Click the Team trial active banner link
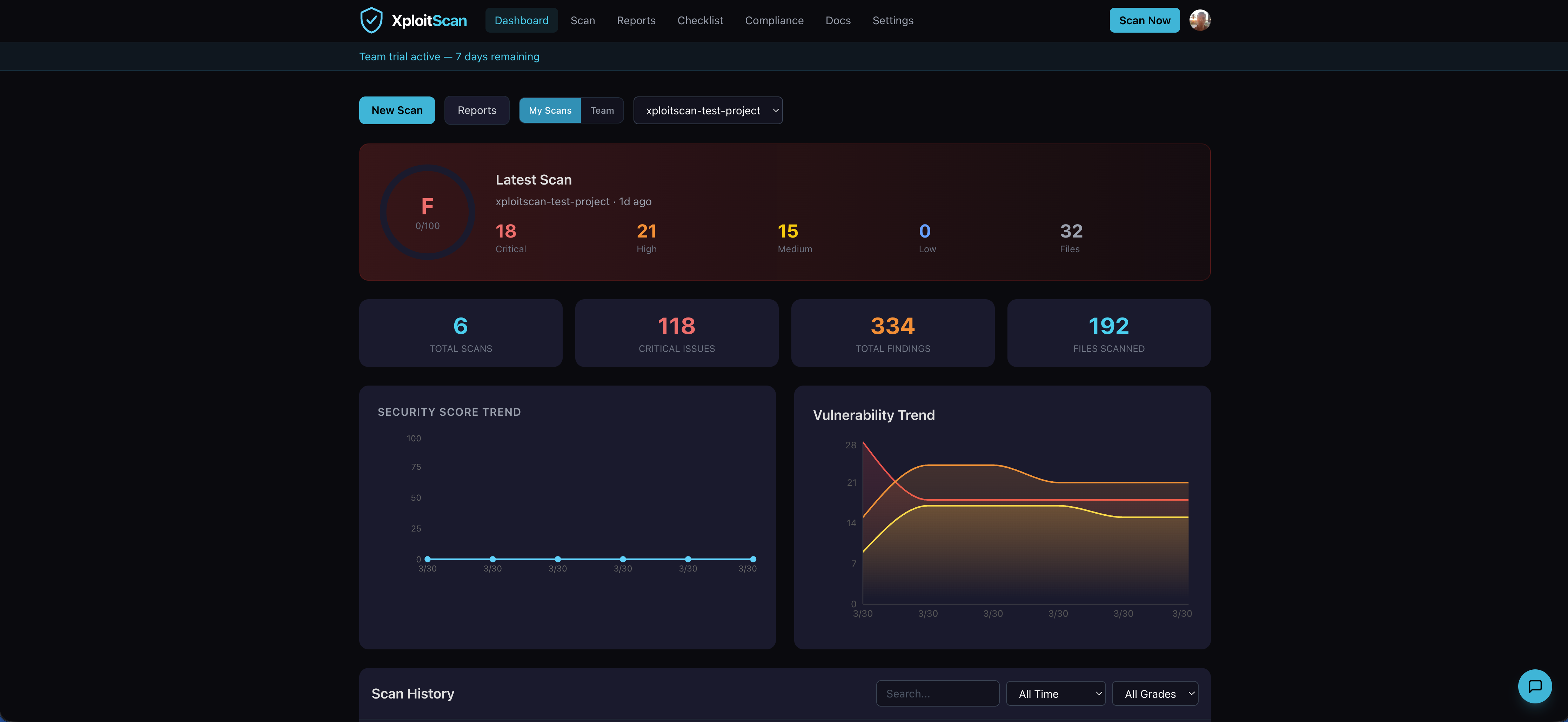This screenshot has height=722, width=1568. coord(449,56)
